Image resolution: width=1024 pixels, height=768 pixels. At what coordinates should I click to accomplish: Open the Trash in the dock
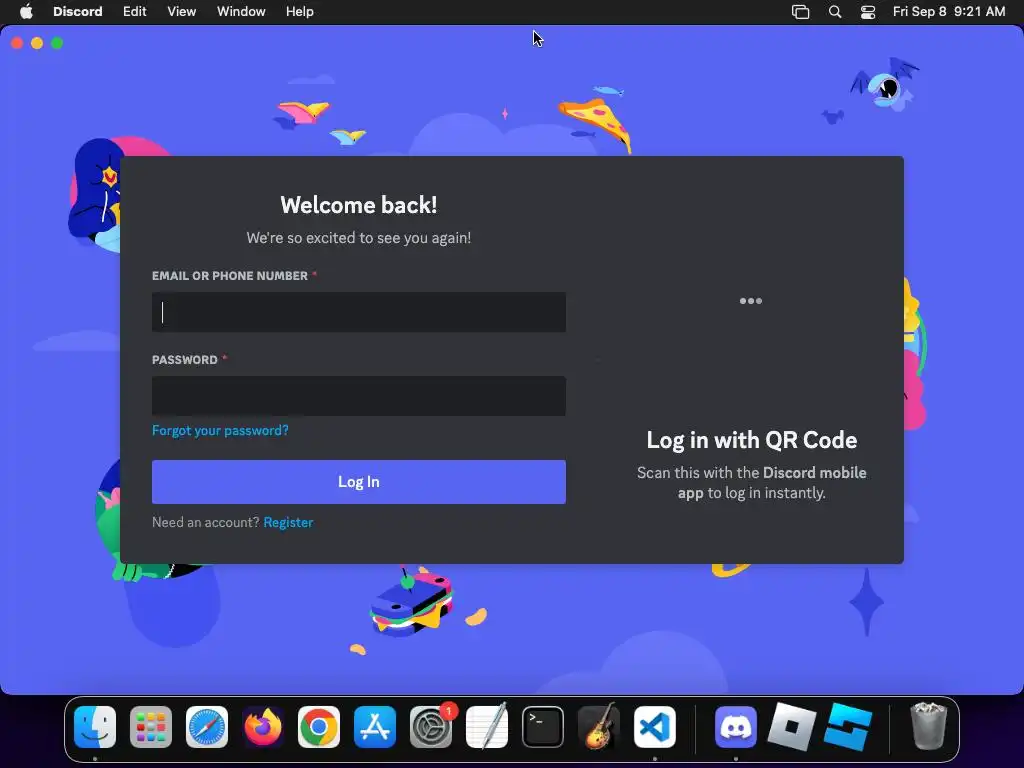[x=928, y=727]
